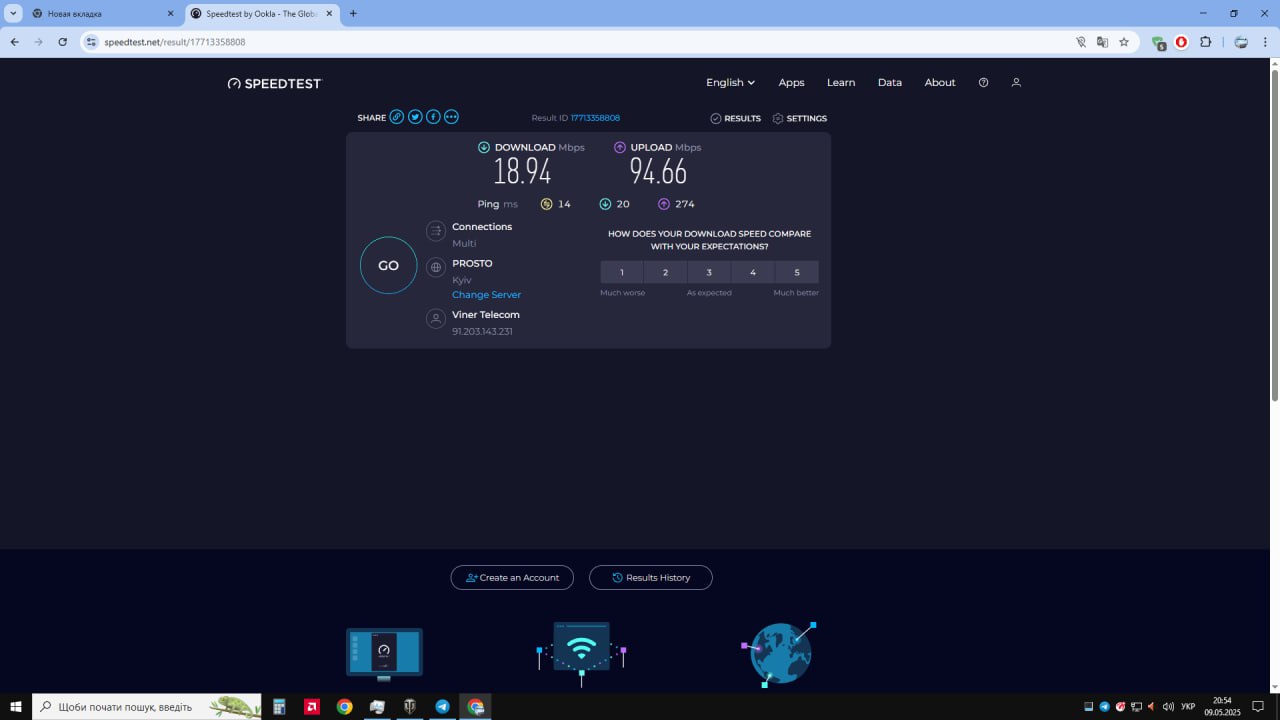The width and height of the screenshot is (1280, 720).
Task: Click the desktop app illustration icon
Action: [x=384, y=654]
